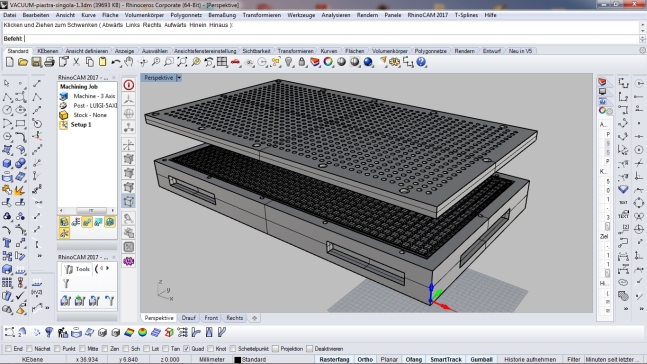The width and height of the screenshot is (647, 364).
Task: Cut selection with scissors icon
Action: tap(76, 62)
